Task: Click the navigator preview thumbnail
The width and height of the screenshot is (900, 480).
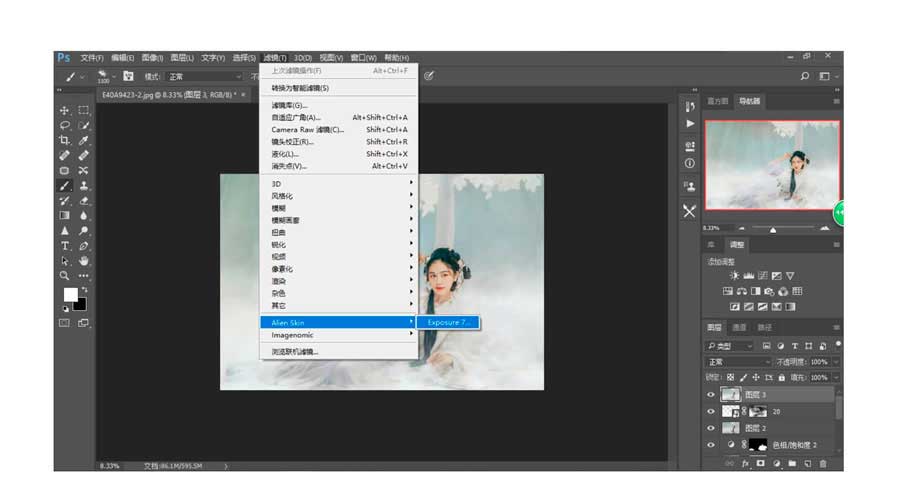Action: click(x=771, y=165)
